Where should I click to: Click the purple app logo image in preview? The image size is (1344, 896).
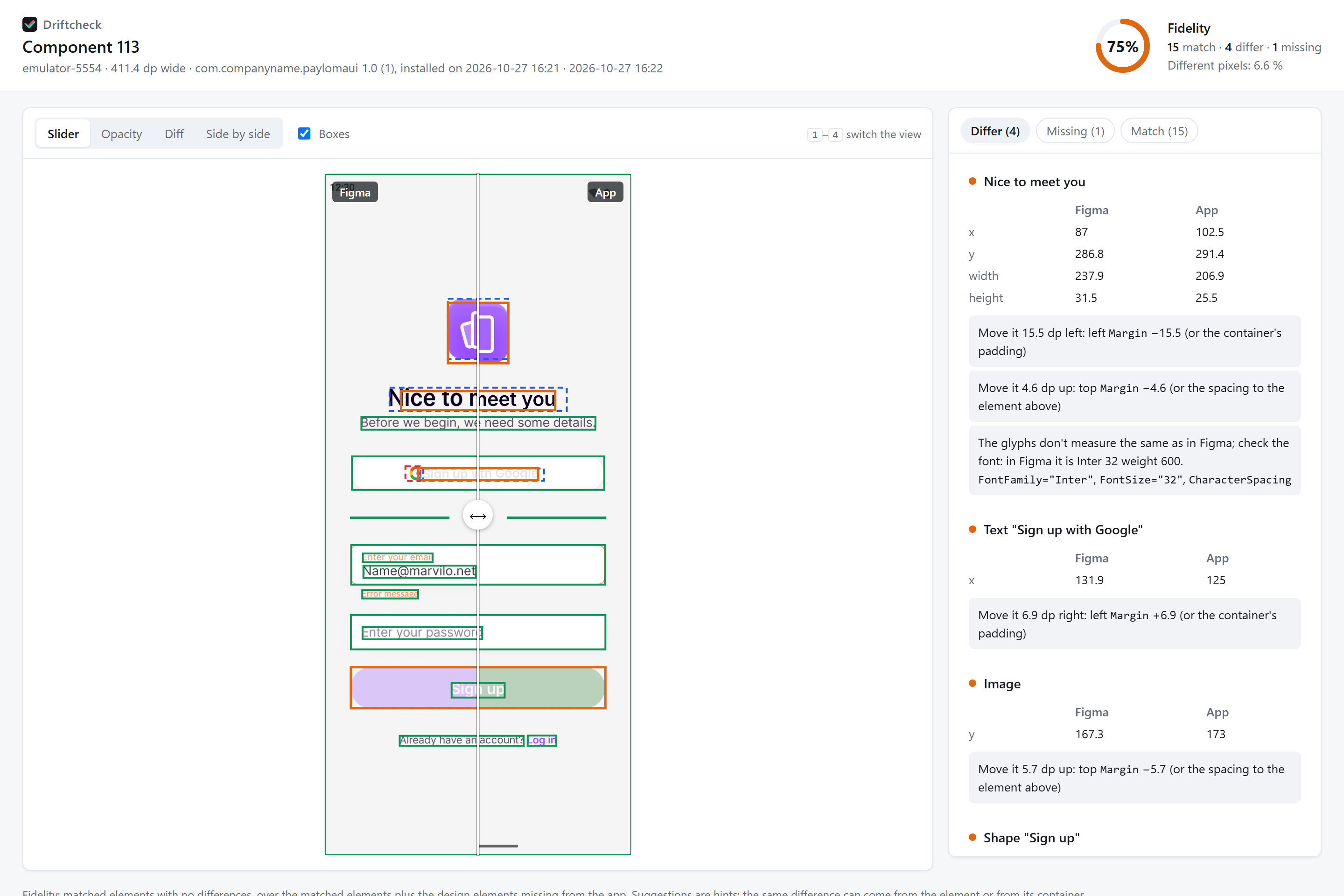pos(478,333)
